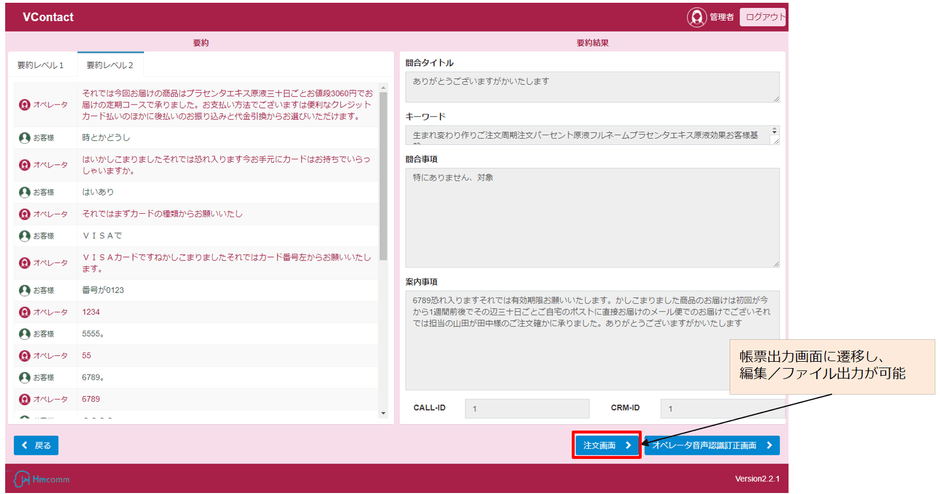Open オペレータ音声認識訂正画面
This screenshot has width=940, height=494.
(x=712, y=446)
